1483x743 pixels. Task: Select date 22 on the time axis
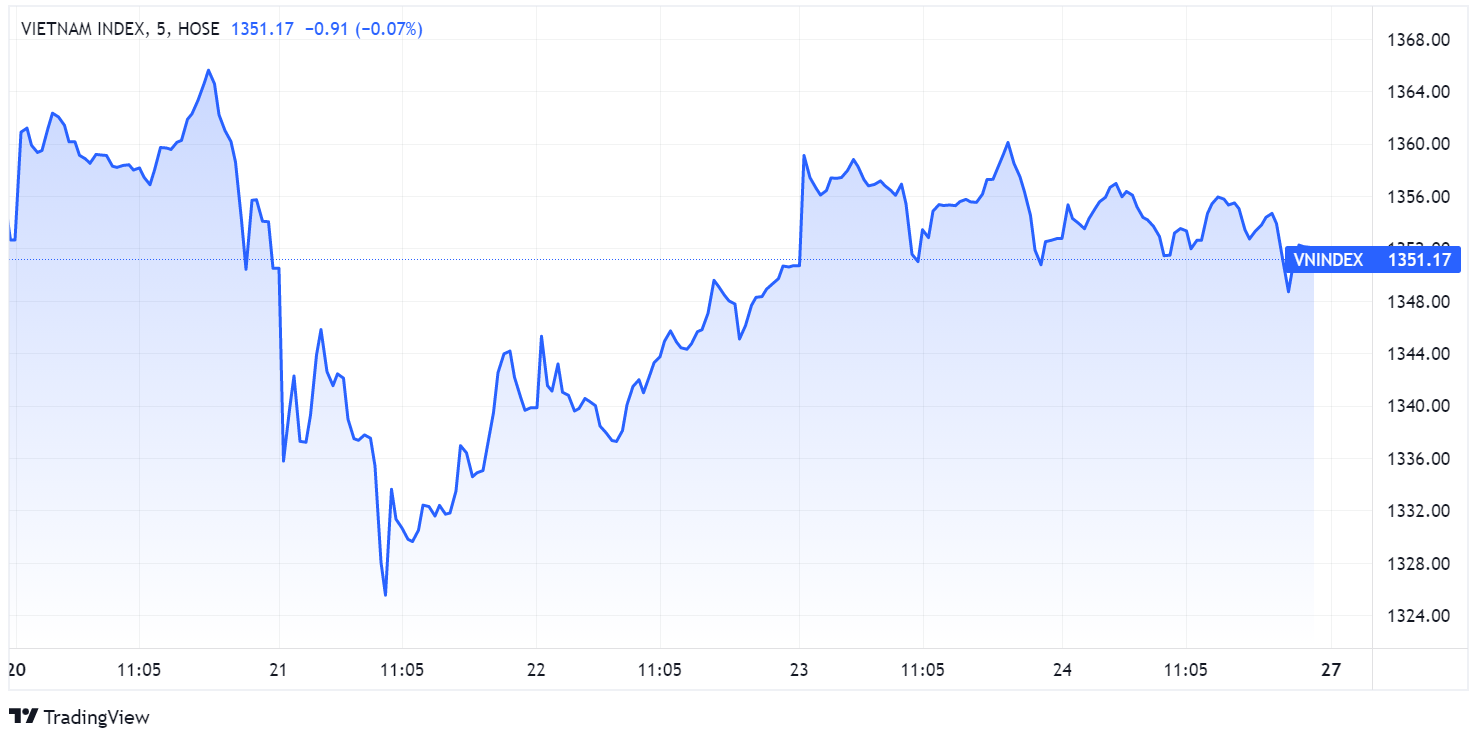click(537, 670)
